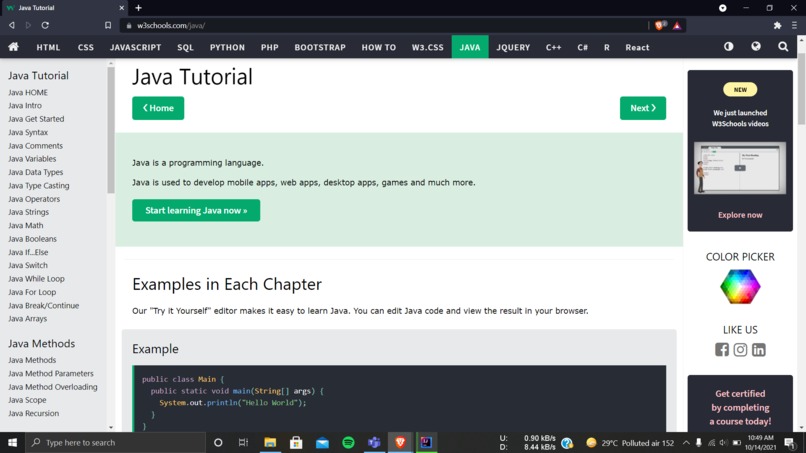Open Cortana circle icon in taskbar

coord(218,442)
